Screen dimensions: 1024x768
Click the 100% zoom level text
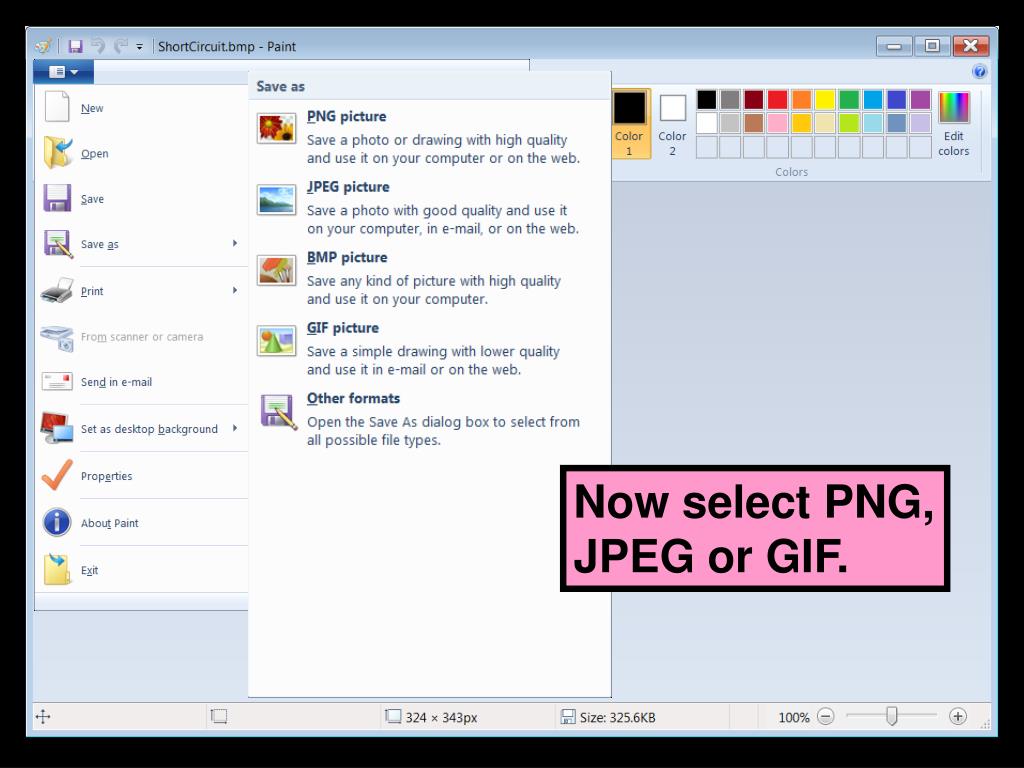point(793,717)
